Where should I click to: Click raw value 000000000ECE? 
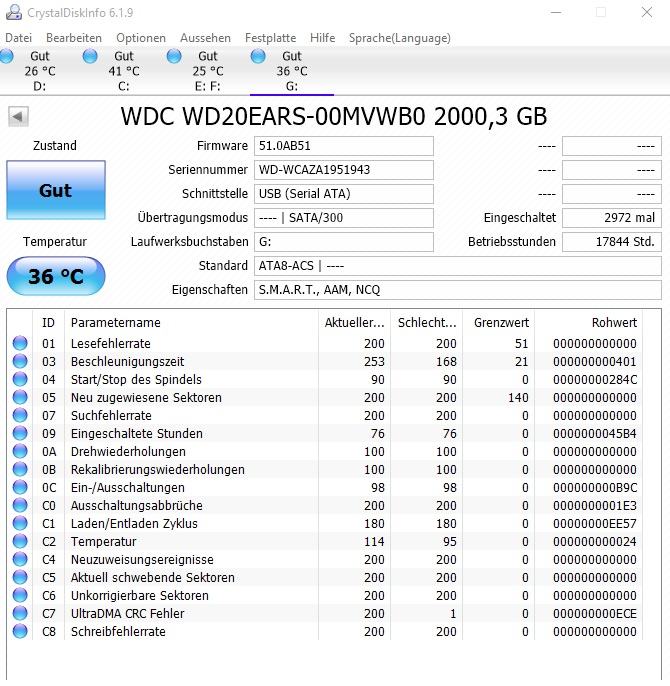click(x=595, y=614)
